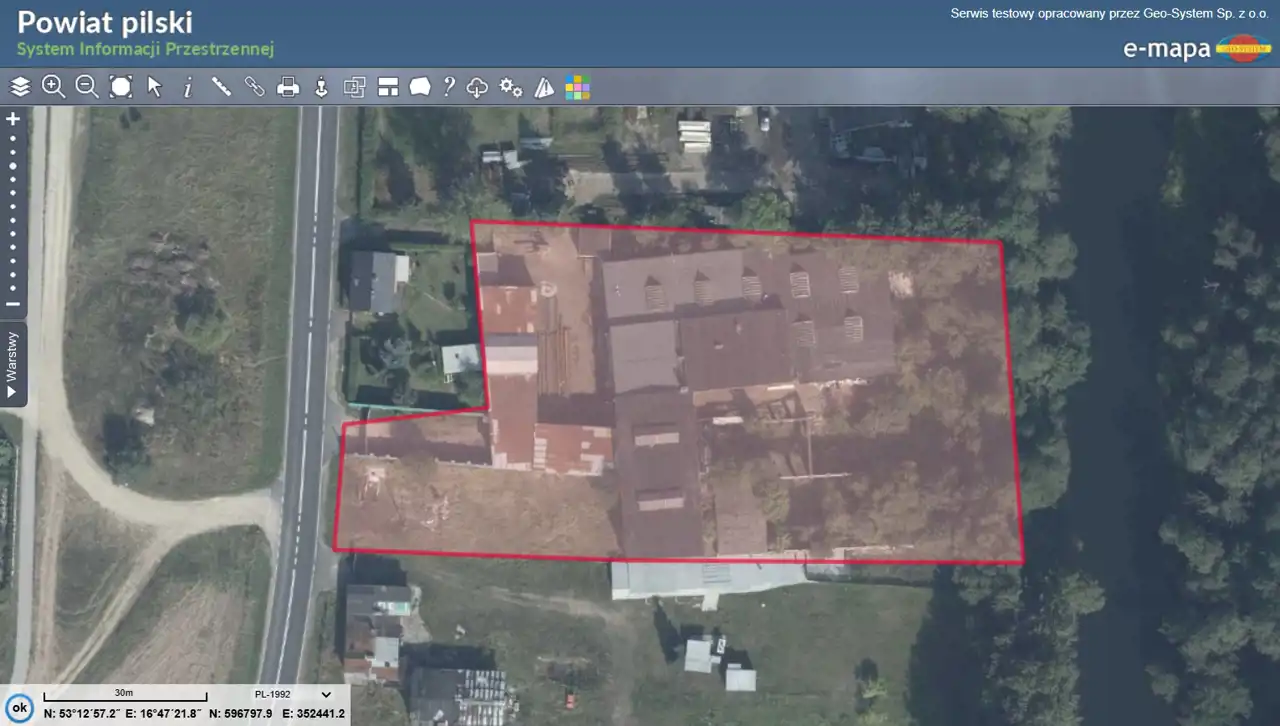
Task: Print the map using printer icon
Action: (x=288, y=87)
